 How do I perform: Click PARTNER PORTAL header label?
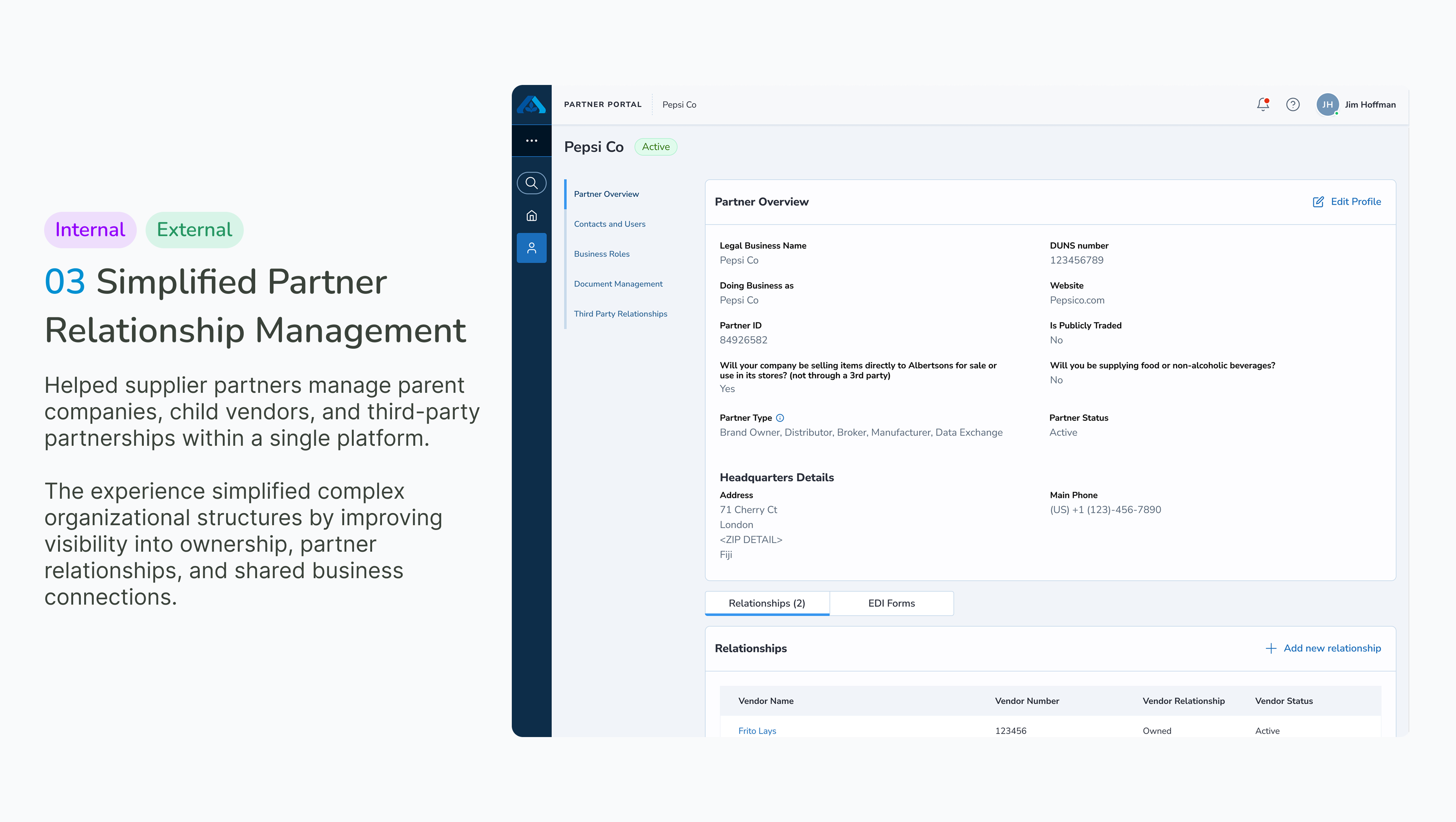click(x=603, y=104)
